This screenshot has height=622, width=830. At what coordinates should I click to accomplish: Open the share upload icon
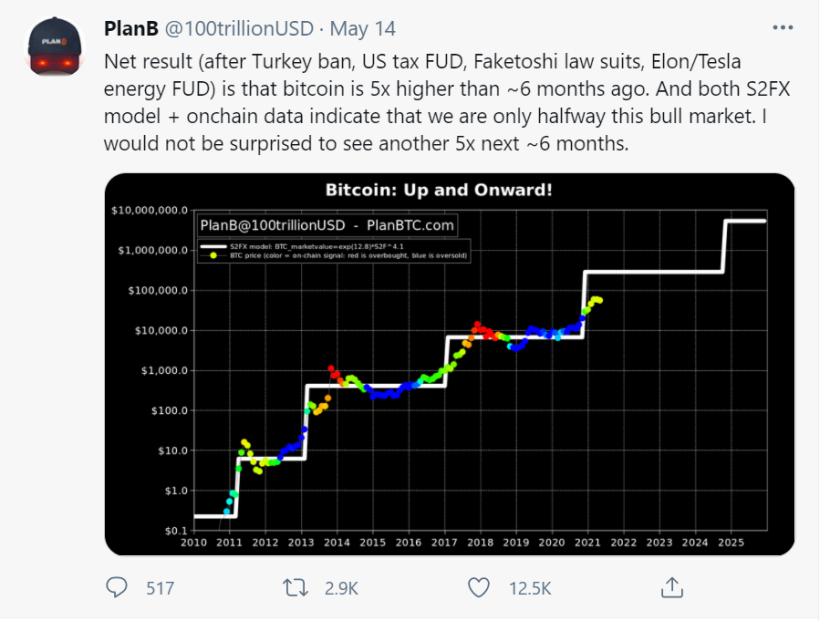click(x=672, y=587)
